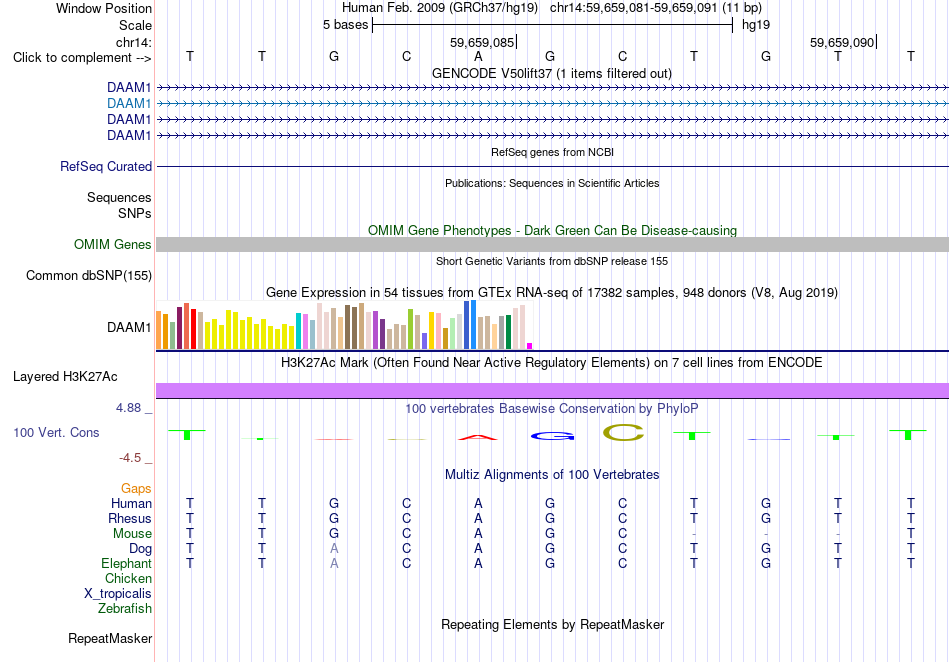This screenshot has width=950, height=662.
Task: Click the red A conservation logo letter
Action: click(478, 437)
